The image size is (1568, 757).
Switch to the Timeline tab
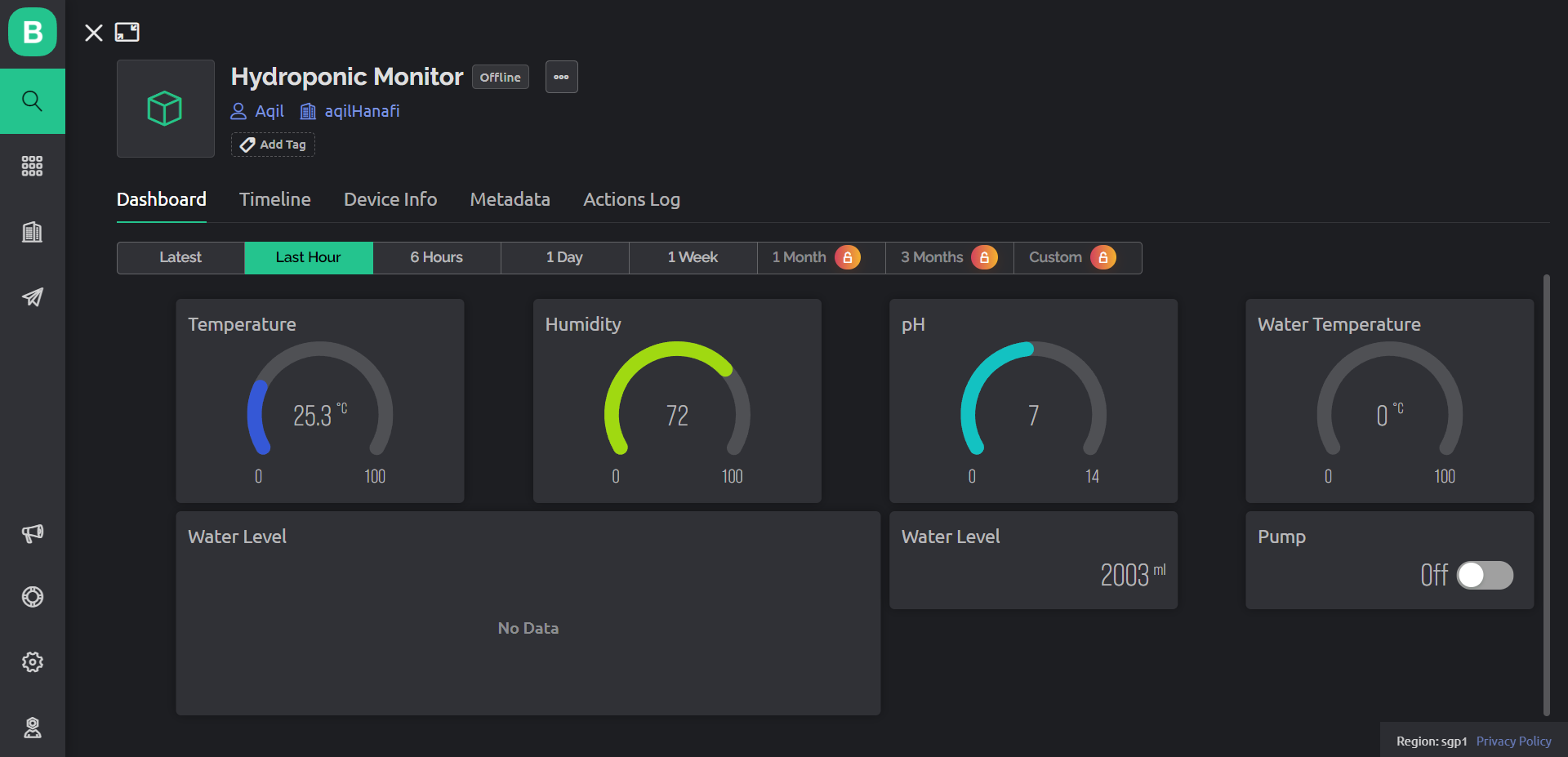274,199
